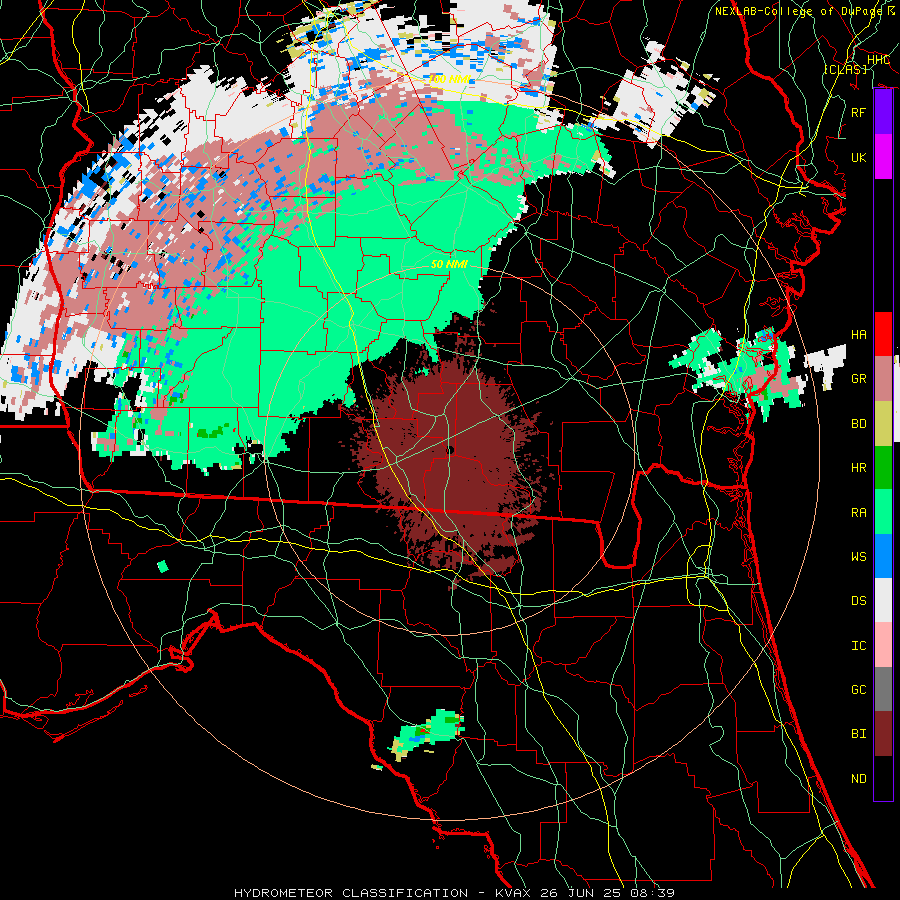Click the Hydrometeor Classification KVAX title caption
Image resolution: width=900 pixels, height=900 pixels.
pos(454,893)
